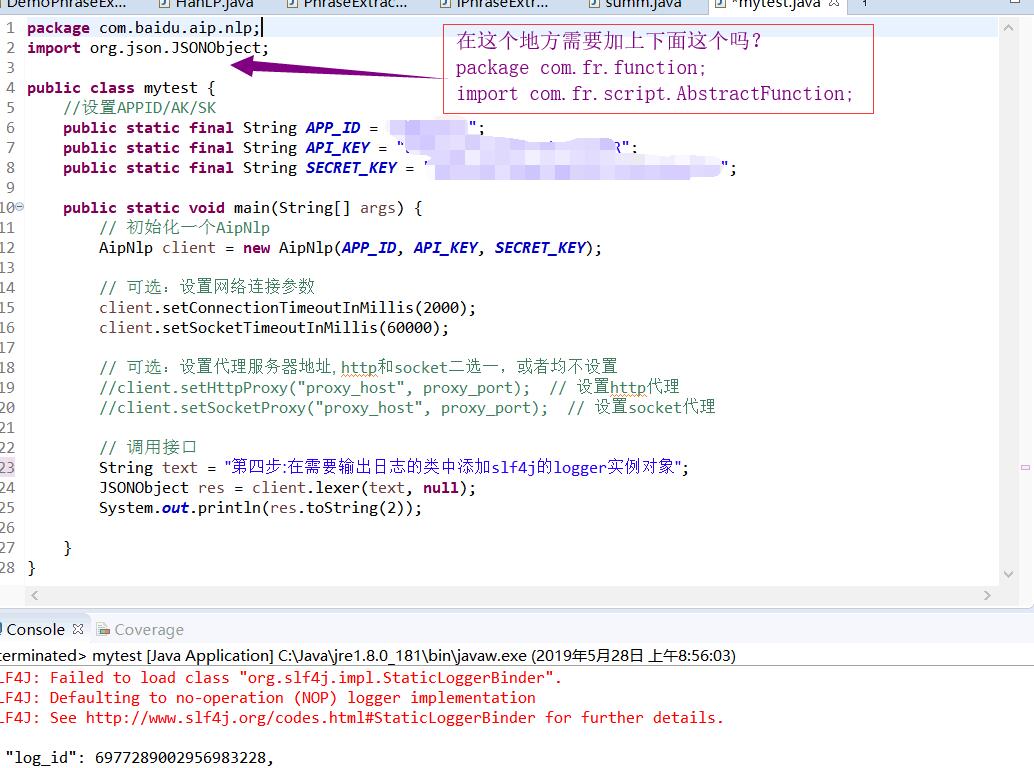Open the summ.java editor tab
The height and width of the screenshot is (768, 1034).
pyautogui.click(x=636, y=4)
